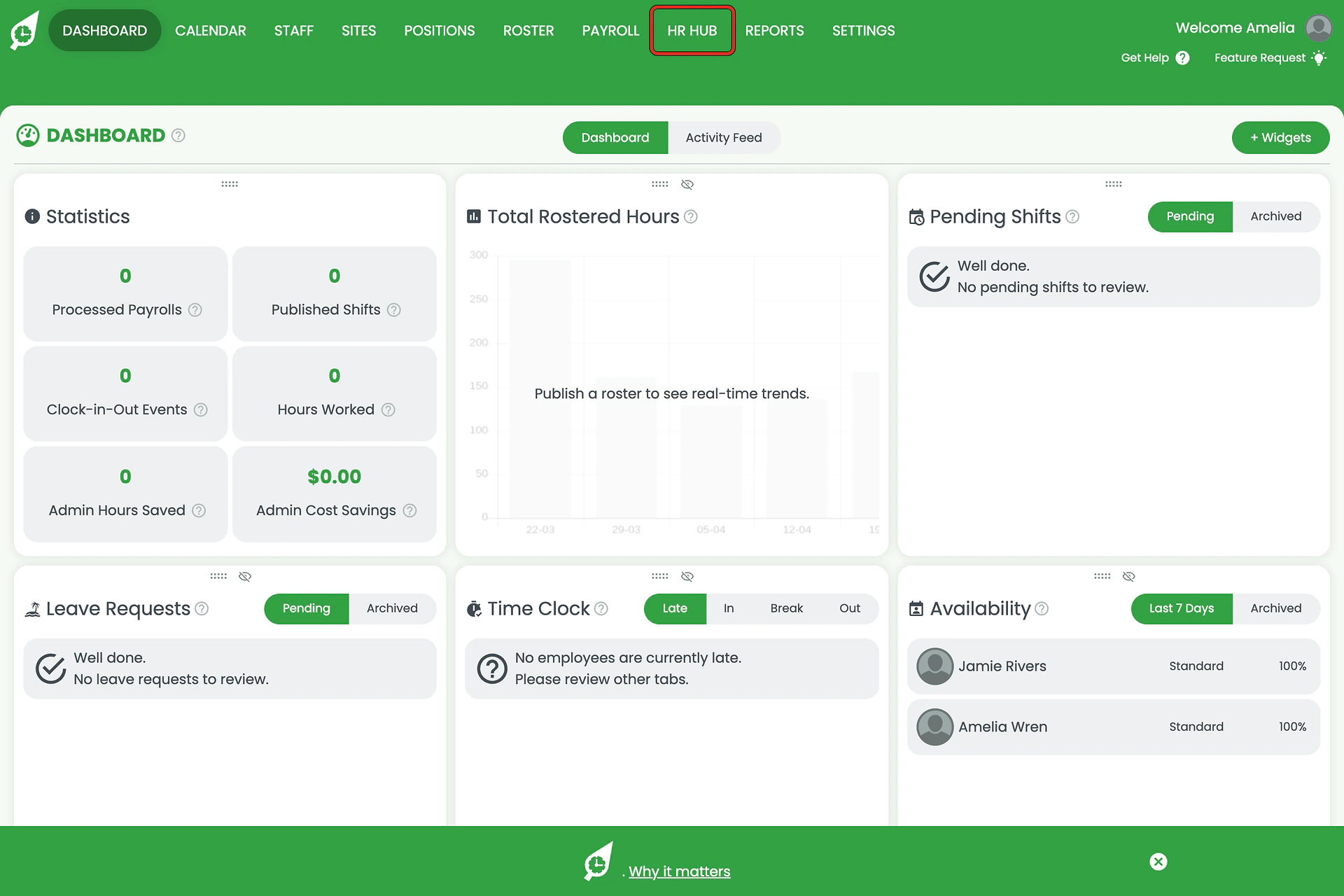
Task: Open the HR HUB menu
Action: (692, 30)
